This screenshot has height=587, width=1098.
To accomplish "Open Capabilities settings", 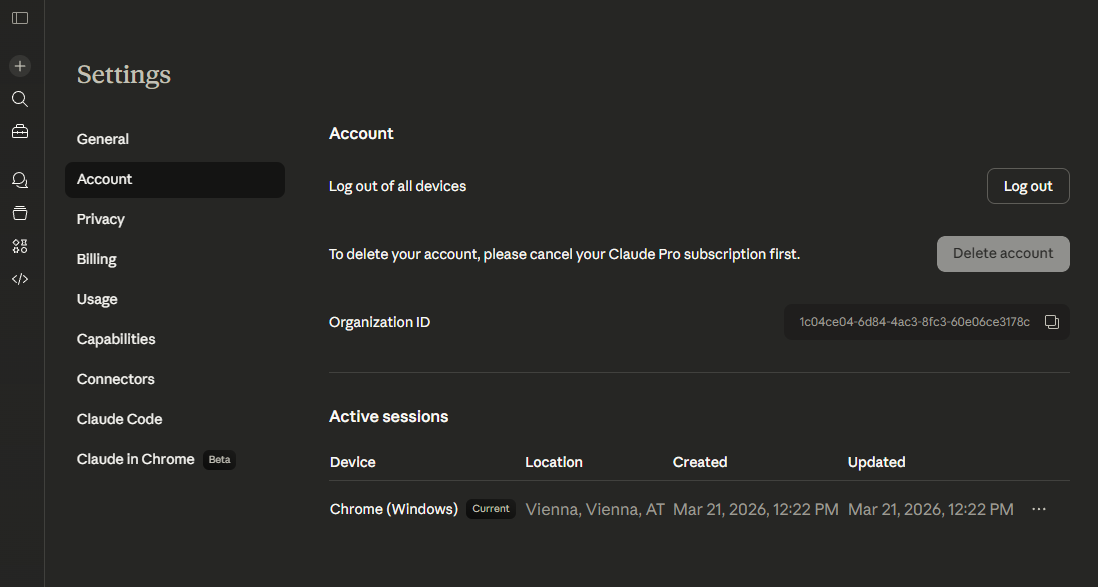I will pyautogui.click(x=116, y=339).
